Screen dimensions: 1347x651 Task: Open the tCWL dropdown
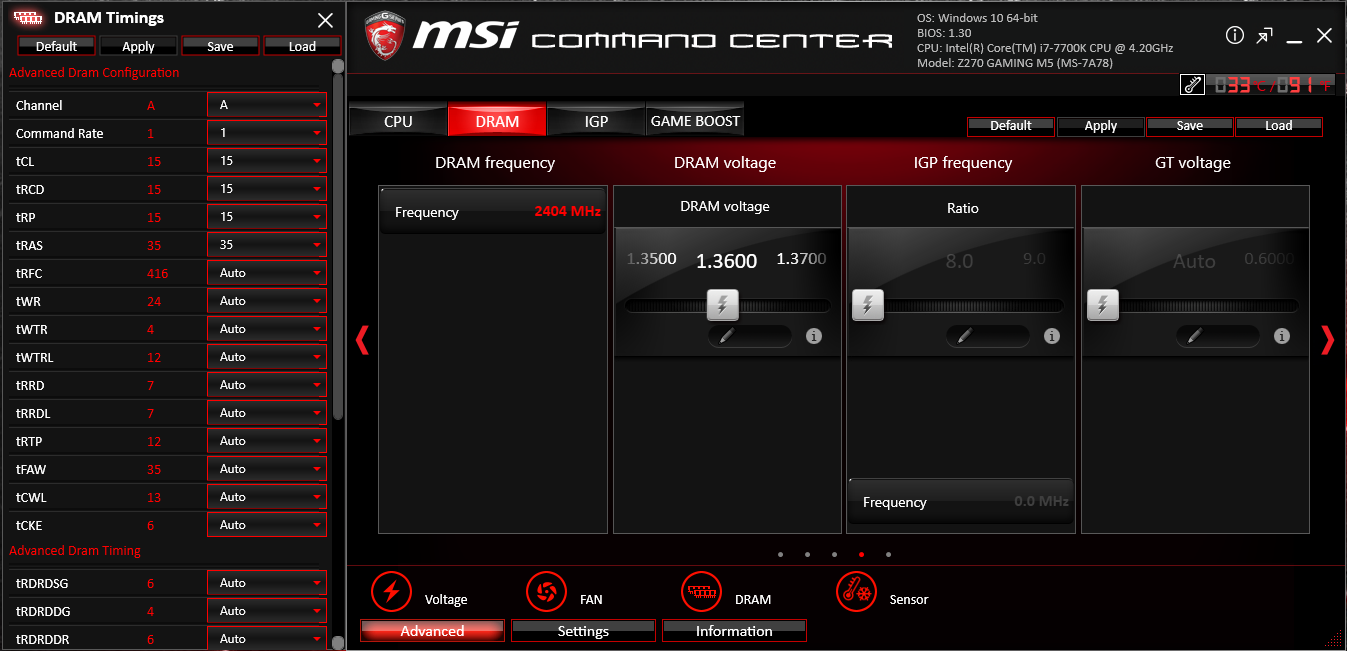tap(267, 497)
